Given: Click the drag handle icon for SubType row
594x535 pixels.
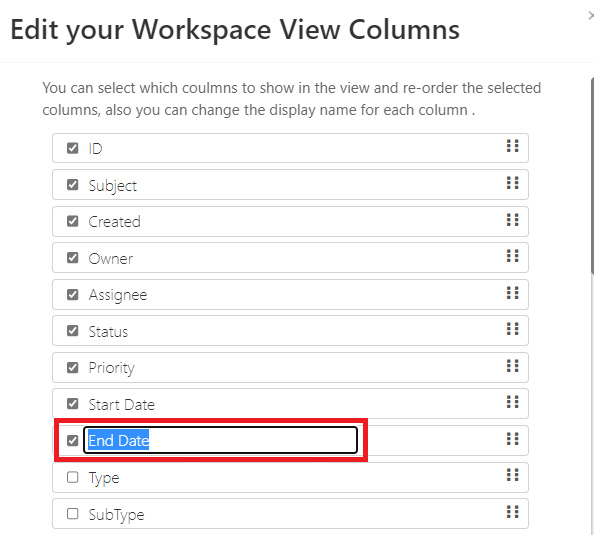Looking at the screenshot, I should 513,512.
